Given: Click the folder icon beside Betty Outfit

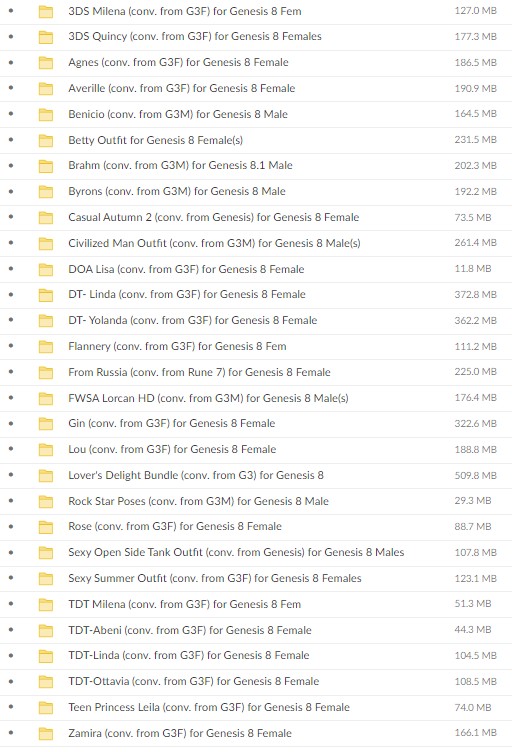Looking at the screenshot, I should pyautogui.click(x=46, y=141).
